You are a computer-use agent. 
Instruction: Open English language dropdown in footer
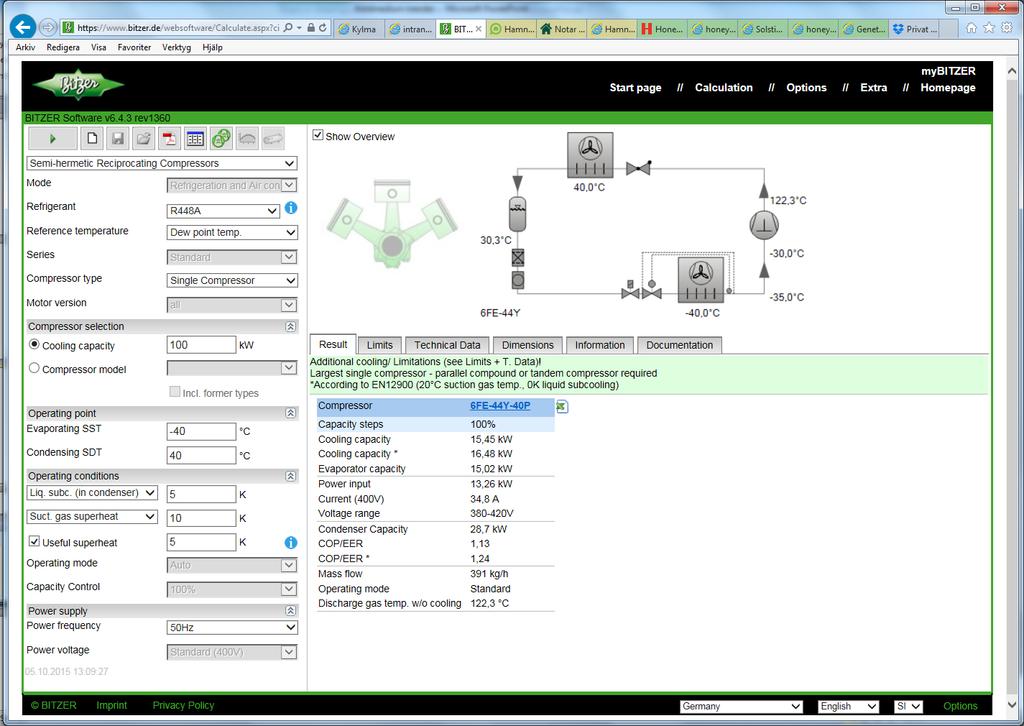849,706
